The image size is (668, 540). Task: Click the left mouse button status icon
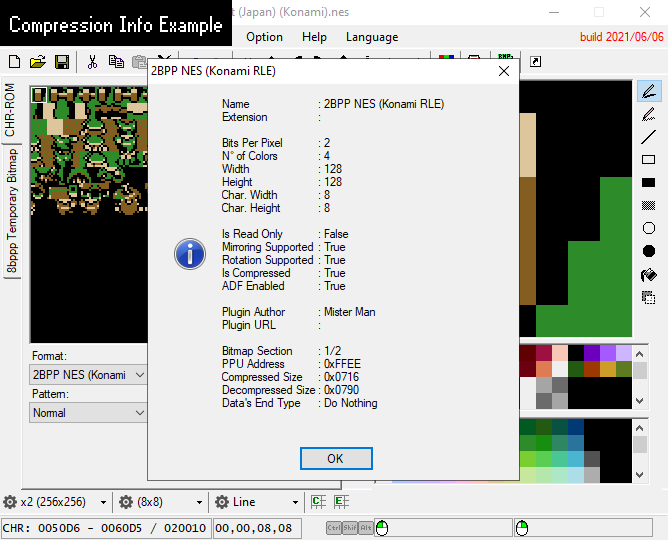[382, 528]
